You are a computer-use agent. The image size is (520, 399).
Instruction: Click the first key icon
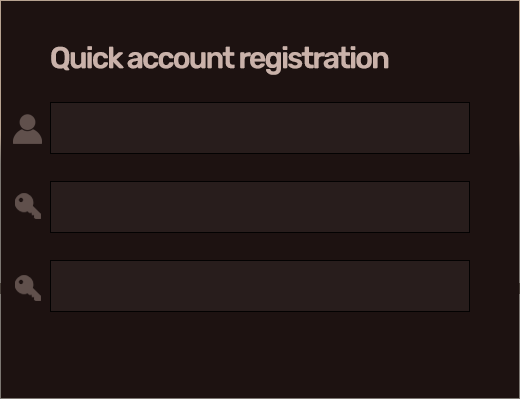[28, 206]
